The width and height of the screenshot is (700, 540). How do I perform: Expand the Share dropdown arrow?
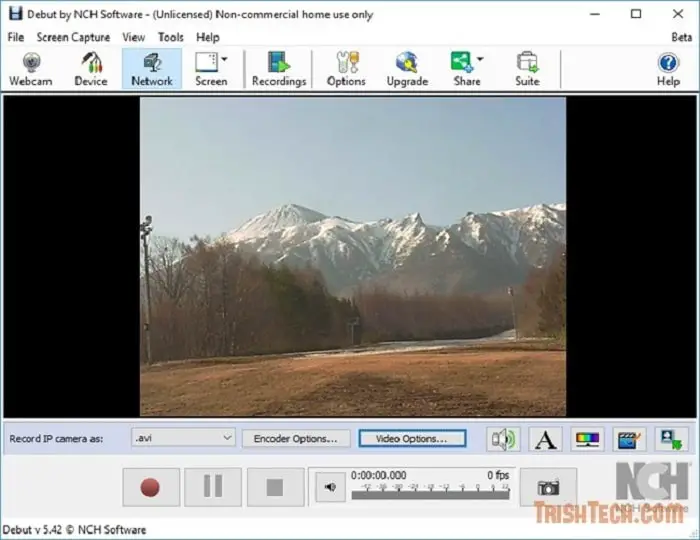click(x=480, y=59)
